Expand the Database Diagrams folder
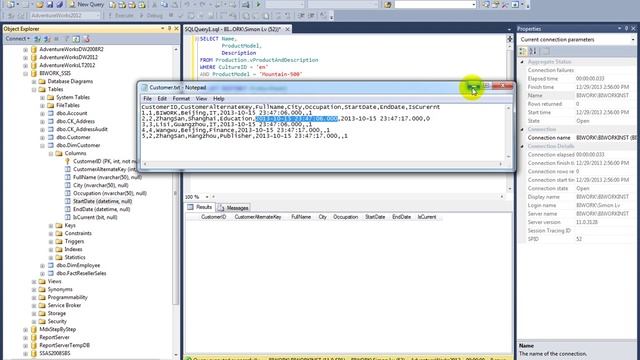This screenshot has height=360, width=640. click(x=34, y=82)
